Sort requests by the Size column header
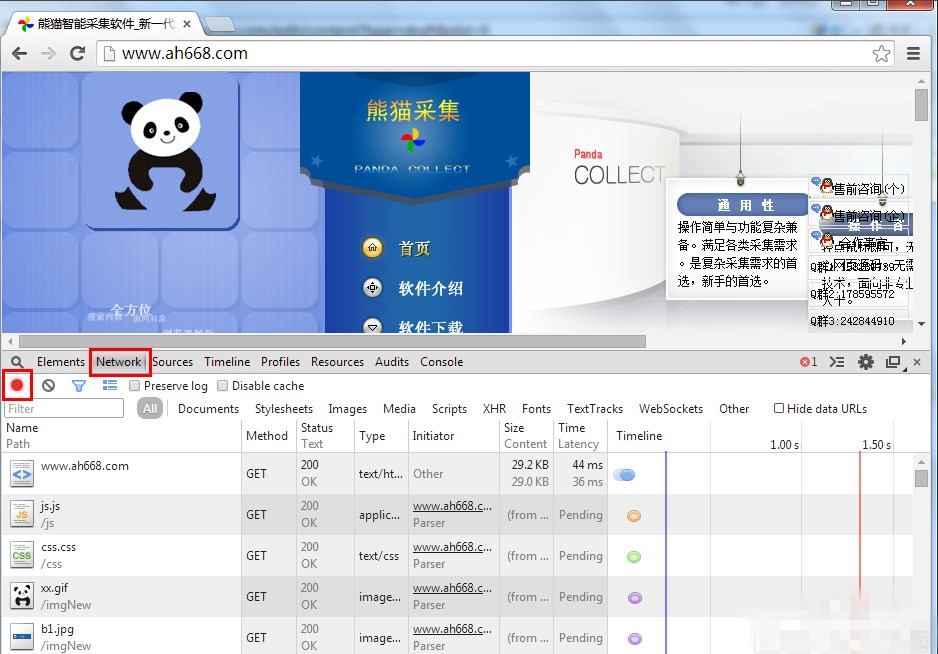 tap(514, 428)
